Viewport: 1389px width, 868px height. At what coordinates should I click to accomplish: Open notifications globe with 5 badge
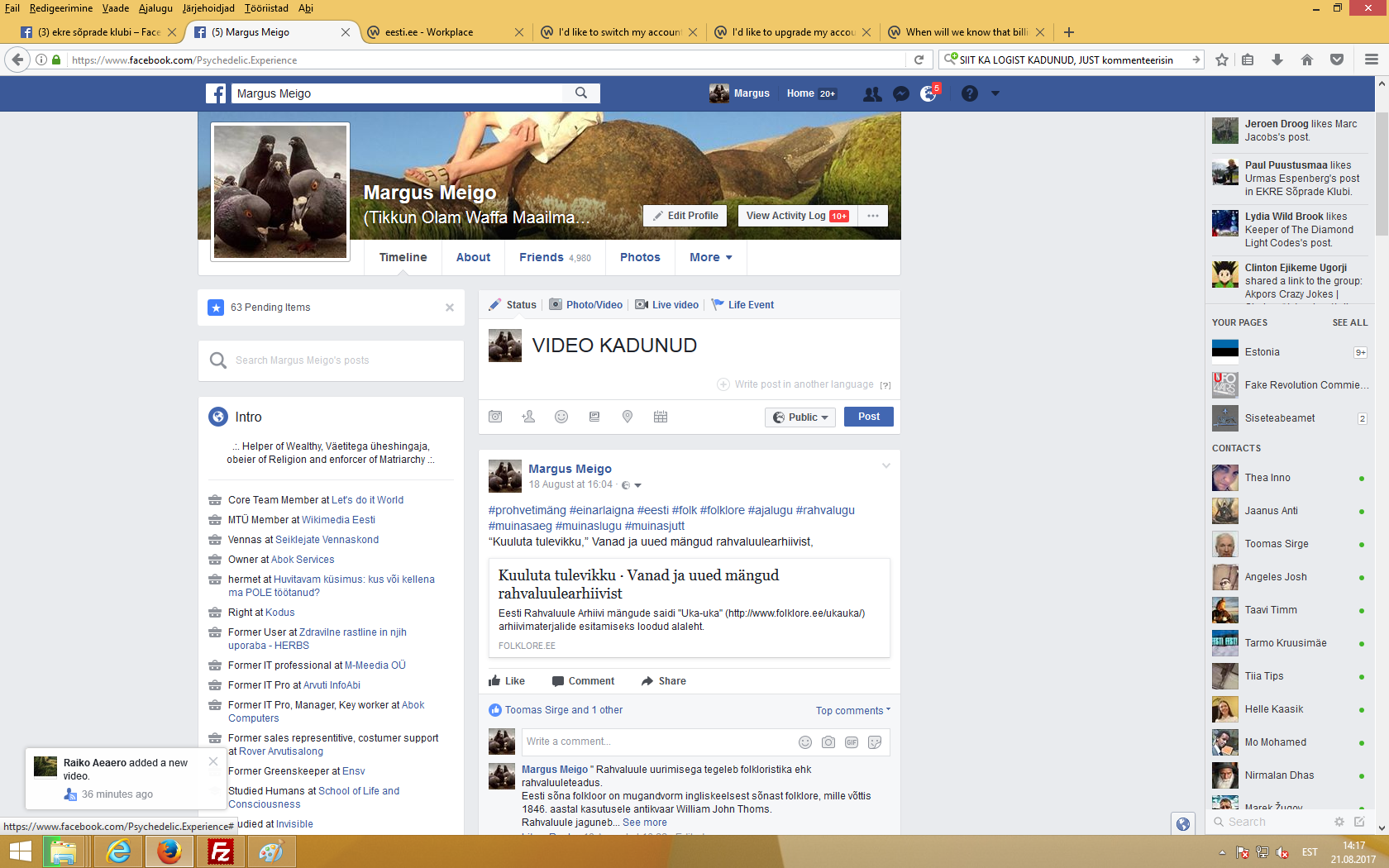(929, 93)
